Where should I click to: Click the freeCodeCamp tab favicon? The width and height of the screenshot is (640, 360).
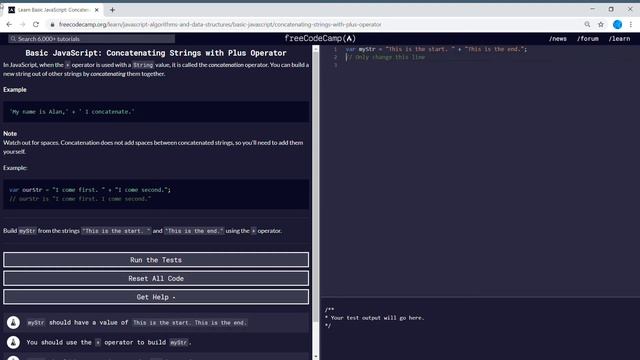(11, 10)
